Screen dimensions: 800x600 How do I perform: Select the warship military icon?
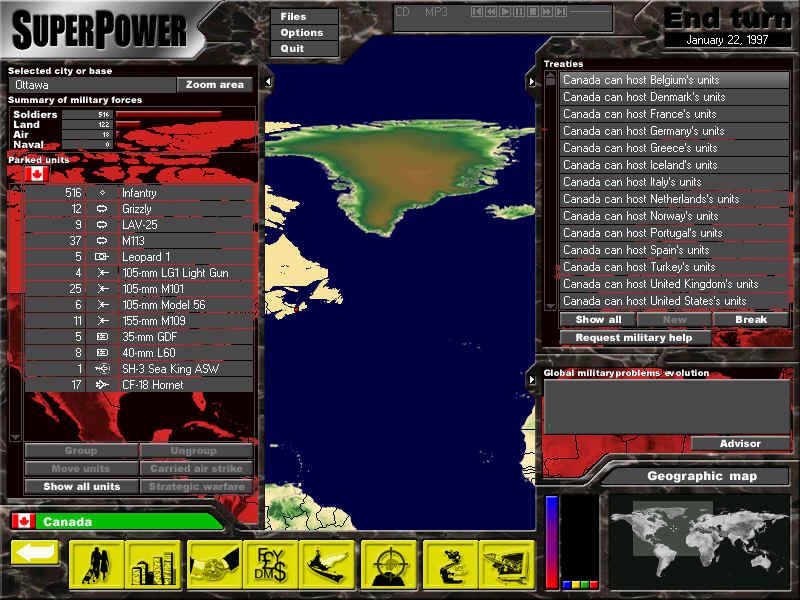(329, 565)
